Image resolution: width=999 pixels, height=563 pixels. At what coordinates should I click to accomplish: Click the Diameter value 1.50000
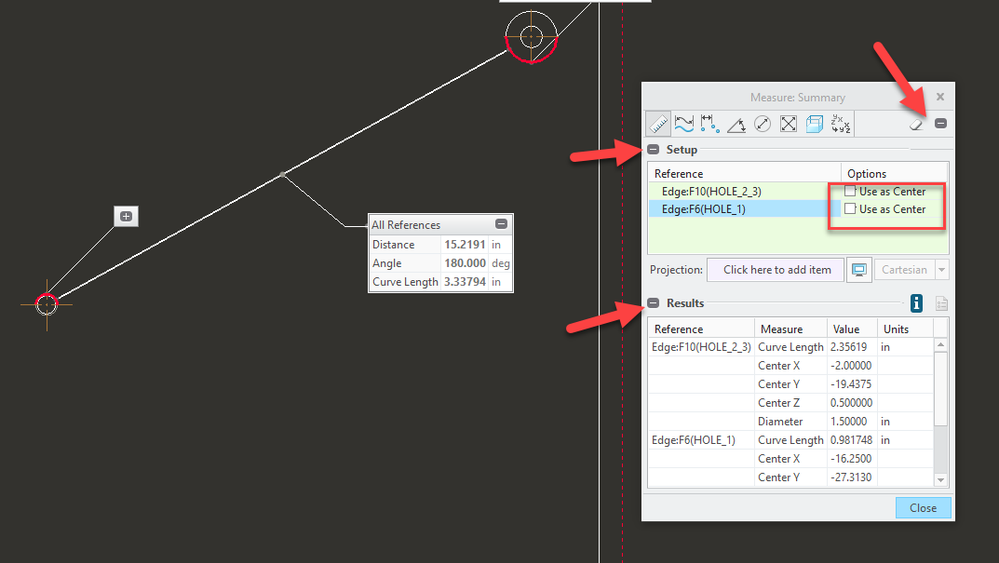(849, 421)
